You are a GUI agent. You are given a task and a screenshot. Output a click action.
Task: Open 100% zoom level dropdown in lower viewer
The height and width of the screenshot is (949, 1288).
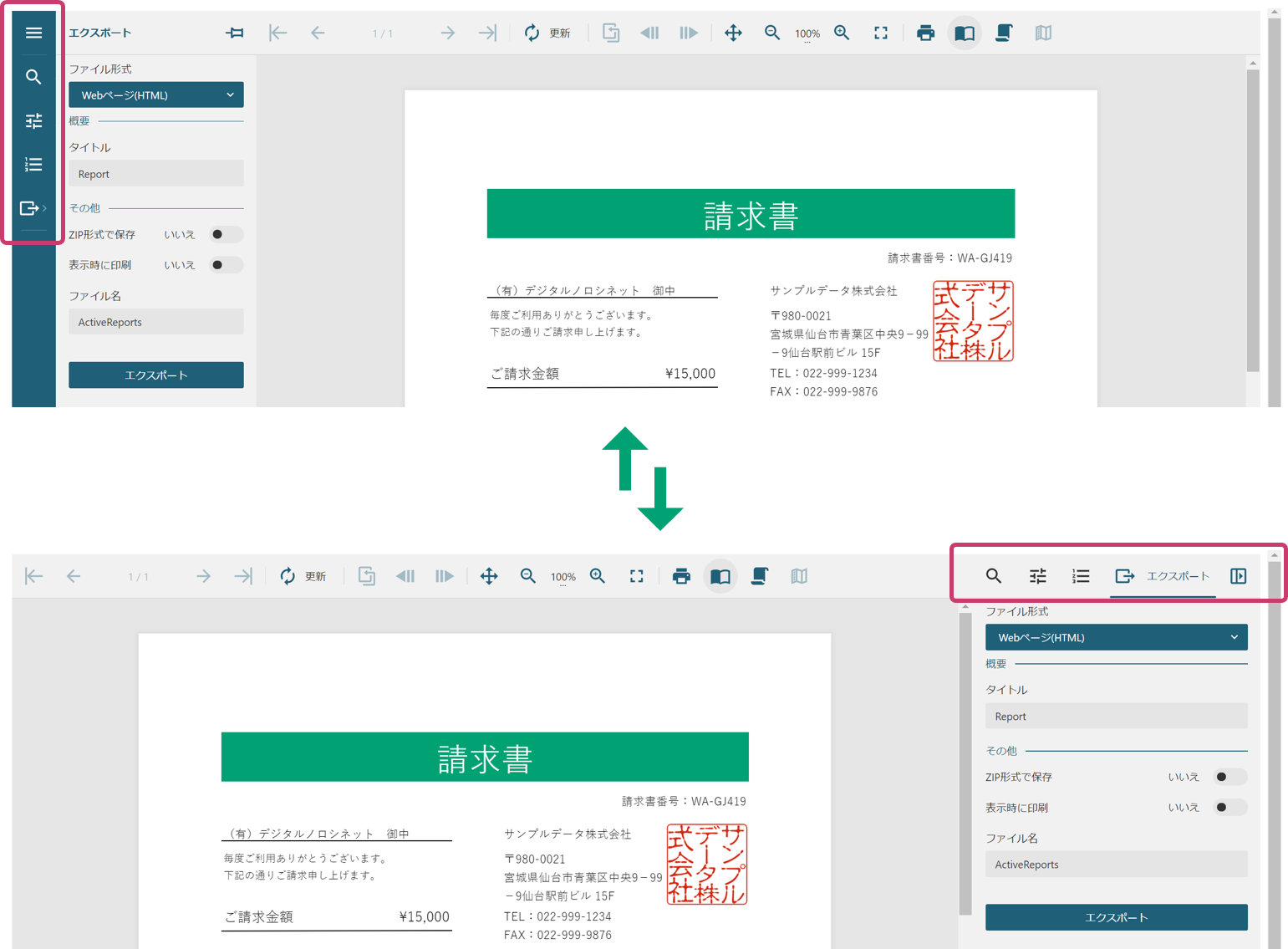(563, 577)
